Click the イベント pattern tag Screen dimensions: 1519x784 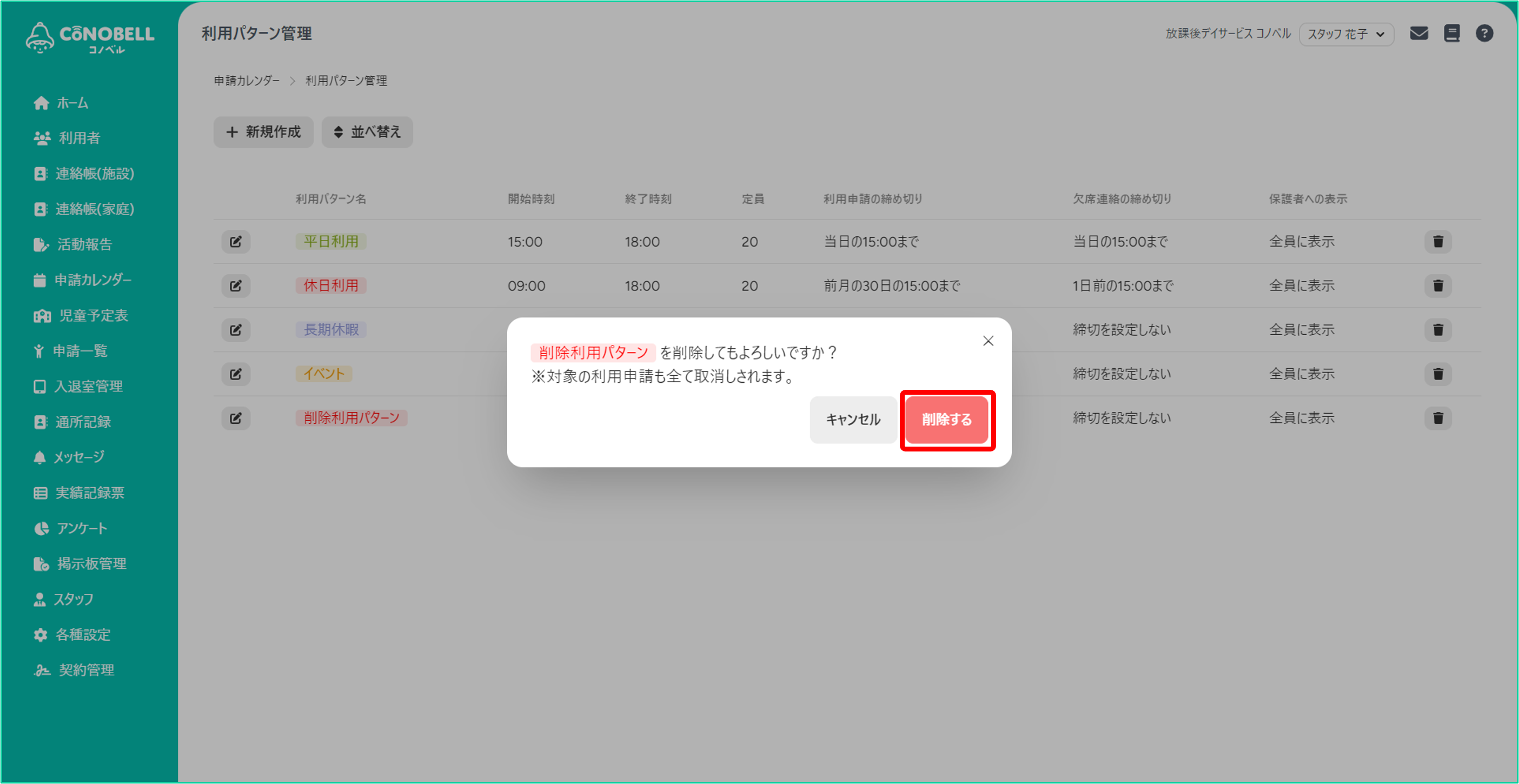tap(324, 374)
